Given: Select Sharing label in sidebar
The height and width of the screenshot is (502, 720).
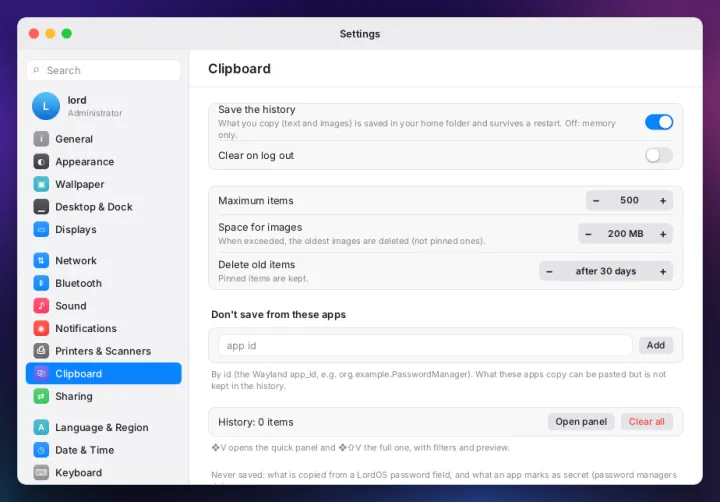Looking at the screenshot, I should pyautogui.click(x=74, y=396).
